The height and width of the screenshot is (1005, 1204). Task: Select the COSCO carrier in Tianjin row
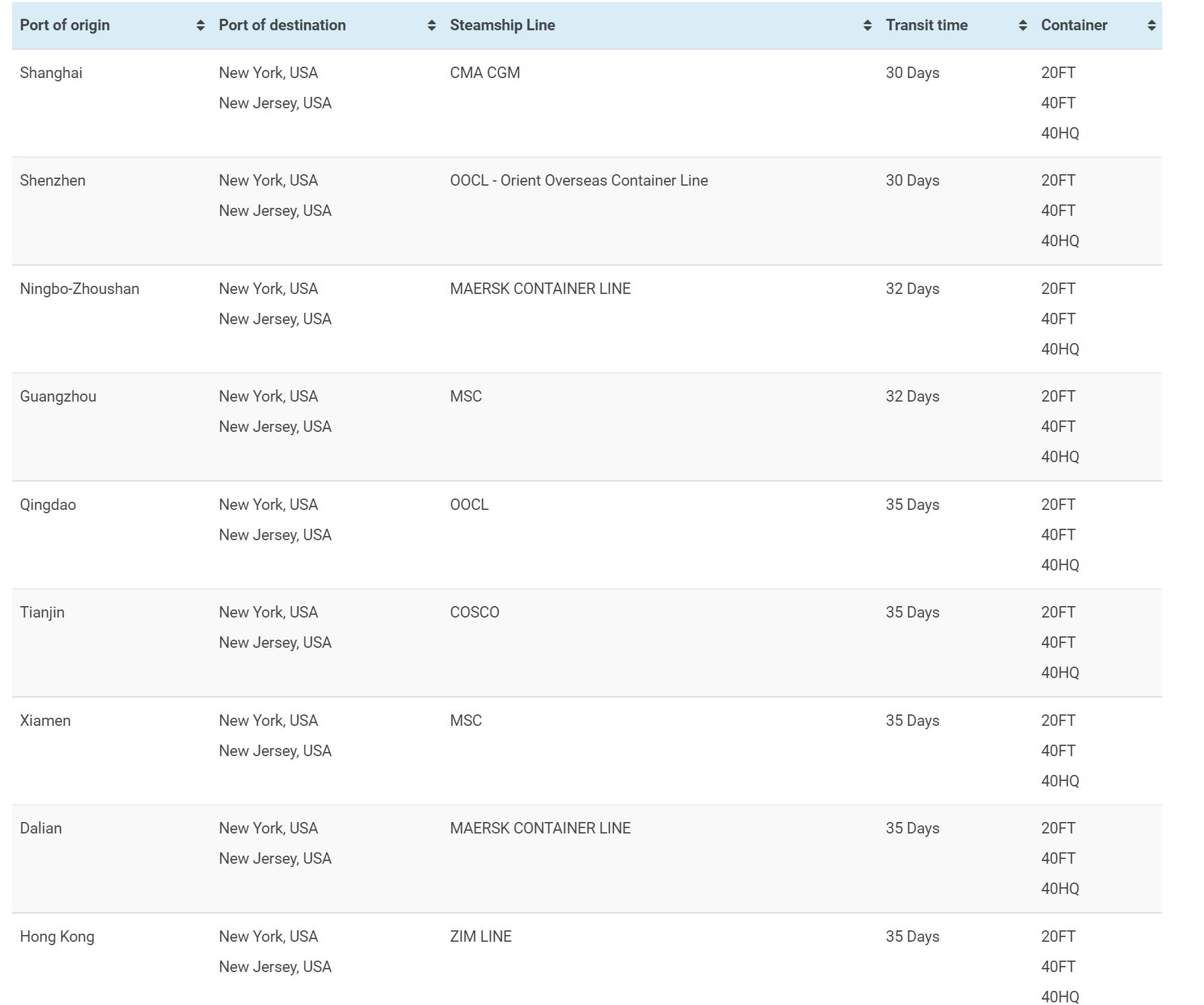(x=474, y=612)
